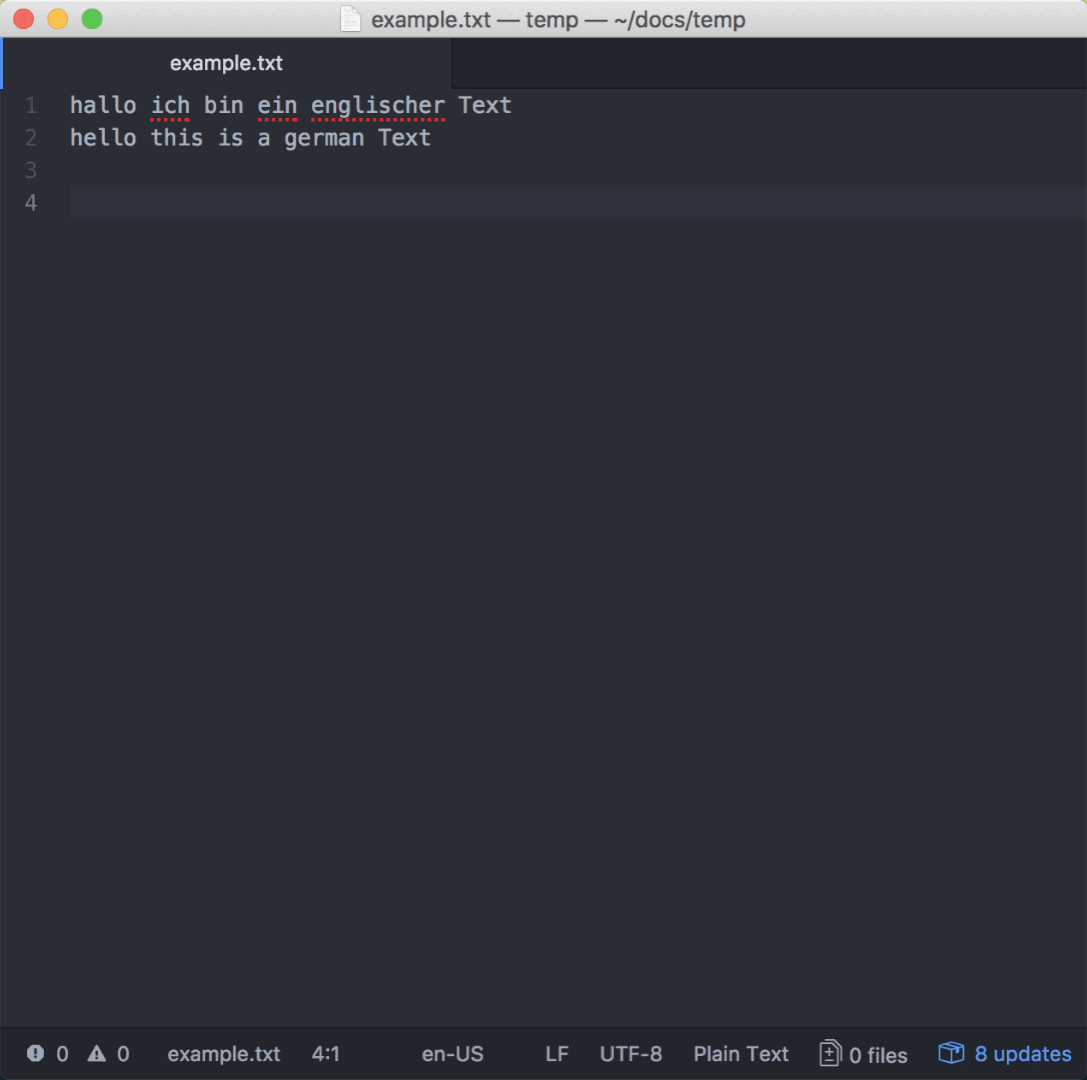Change spell-check language via en-US indicator
The image size is (1087, 1080).
point(452,1054)
